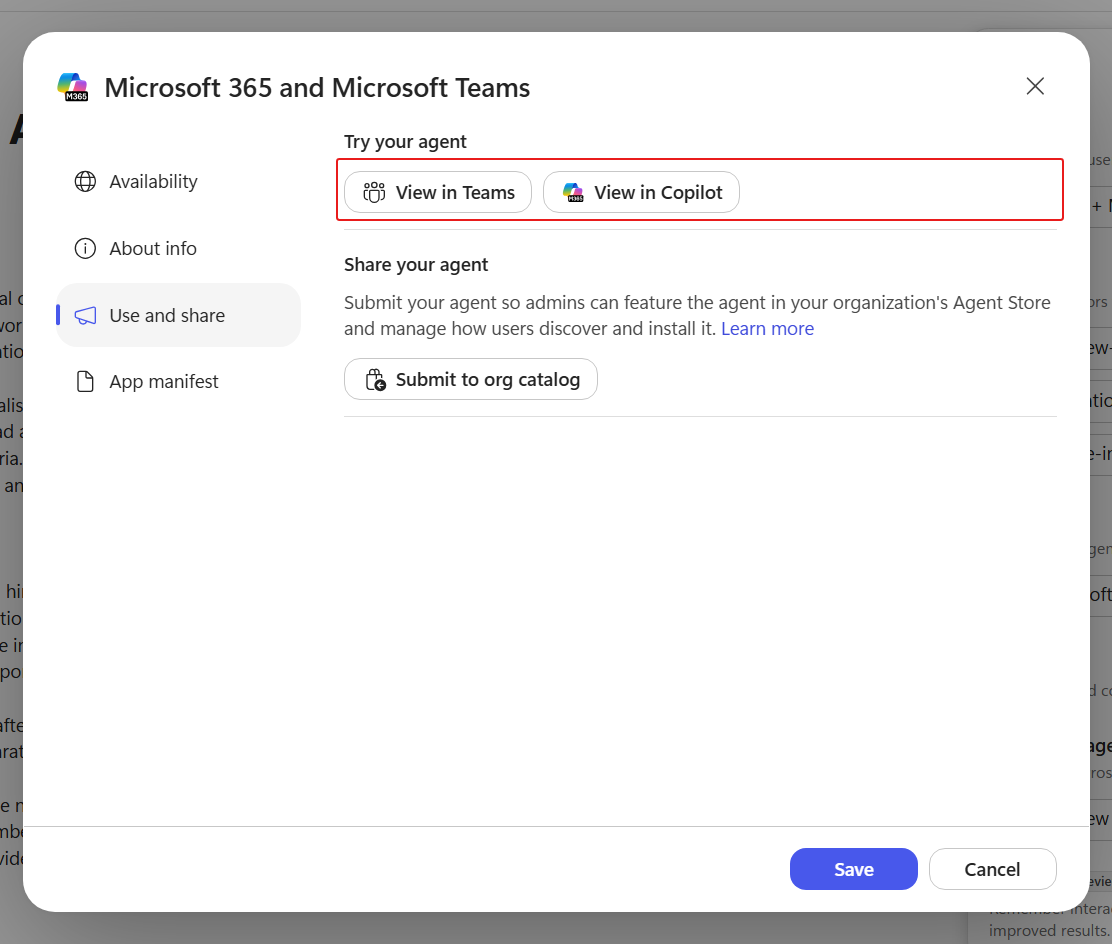The image size is (1112, 944).
Task: Open the About info section
Action: click(x=178, y=248)
